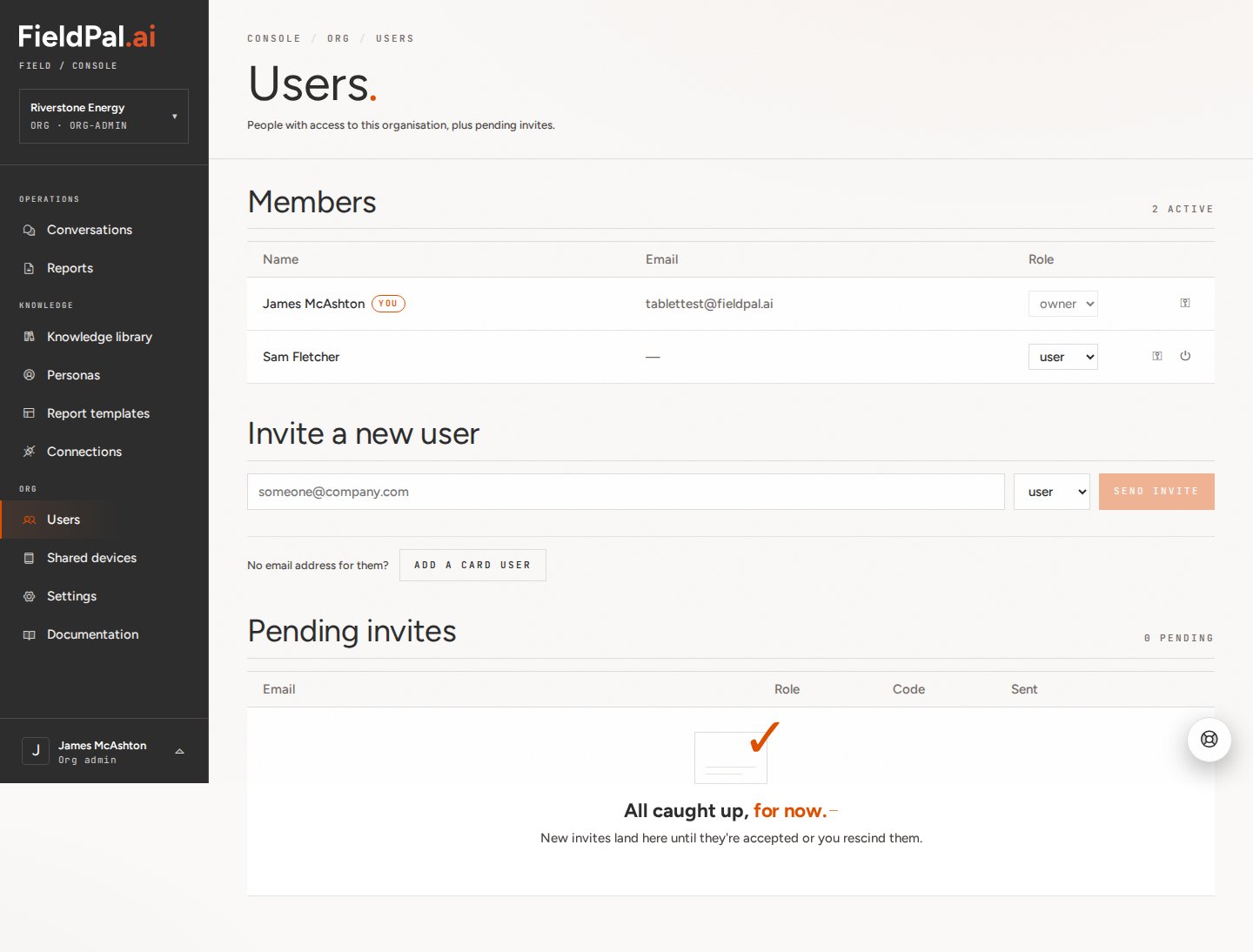Screen dimensions: 1253x952
Task: Click the Knowledge library books icon
Action: (x=29, y=337)
